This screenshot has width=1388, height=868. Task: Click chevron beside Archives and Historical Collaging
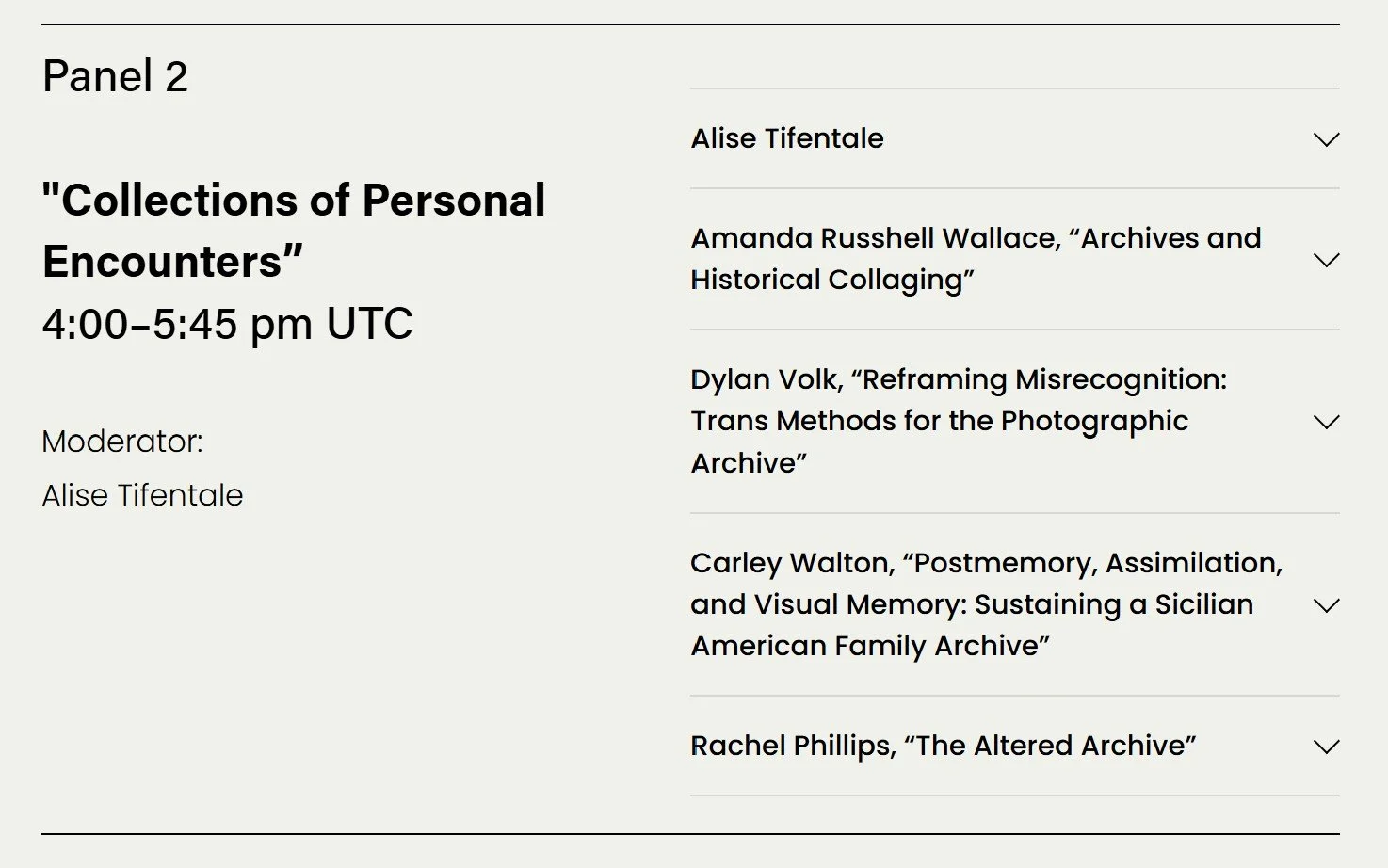(1326, 260)
